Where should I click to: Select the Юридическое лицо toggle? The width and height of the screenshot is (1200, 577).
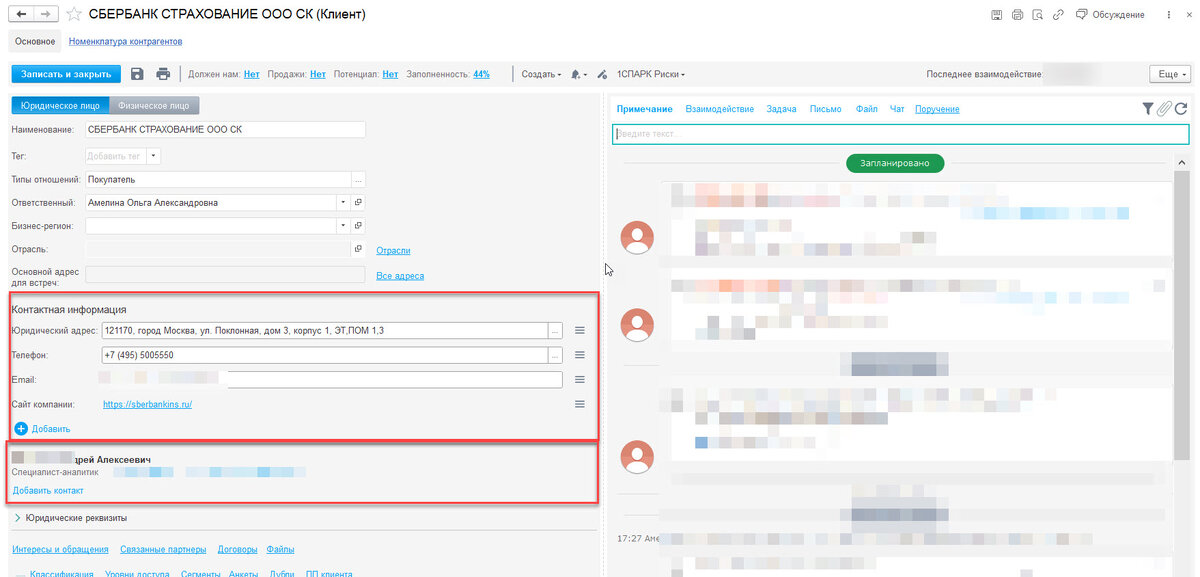coord(60,105)
